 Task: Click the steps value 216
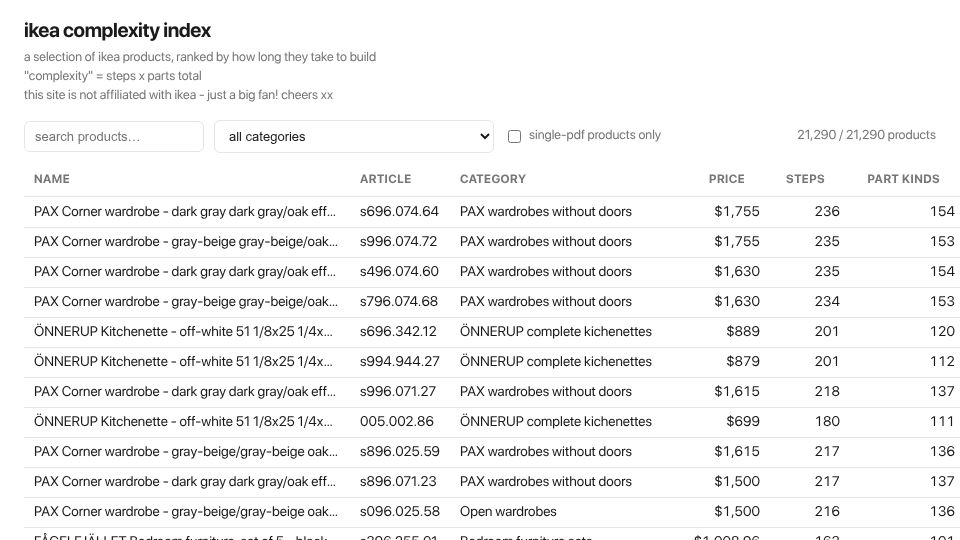click(x=827, y=511)
